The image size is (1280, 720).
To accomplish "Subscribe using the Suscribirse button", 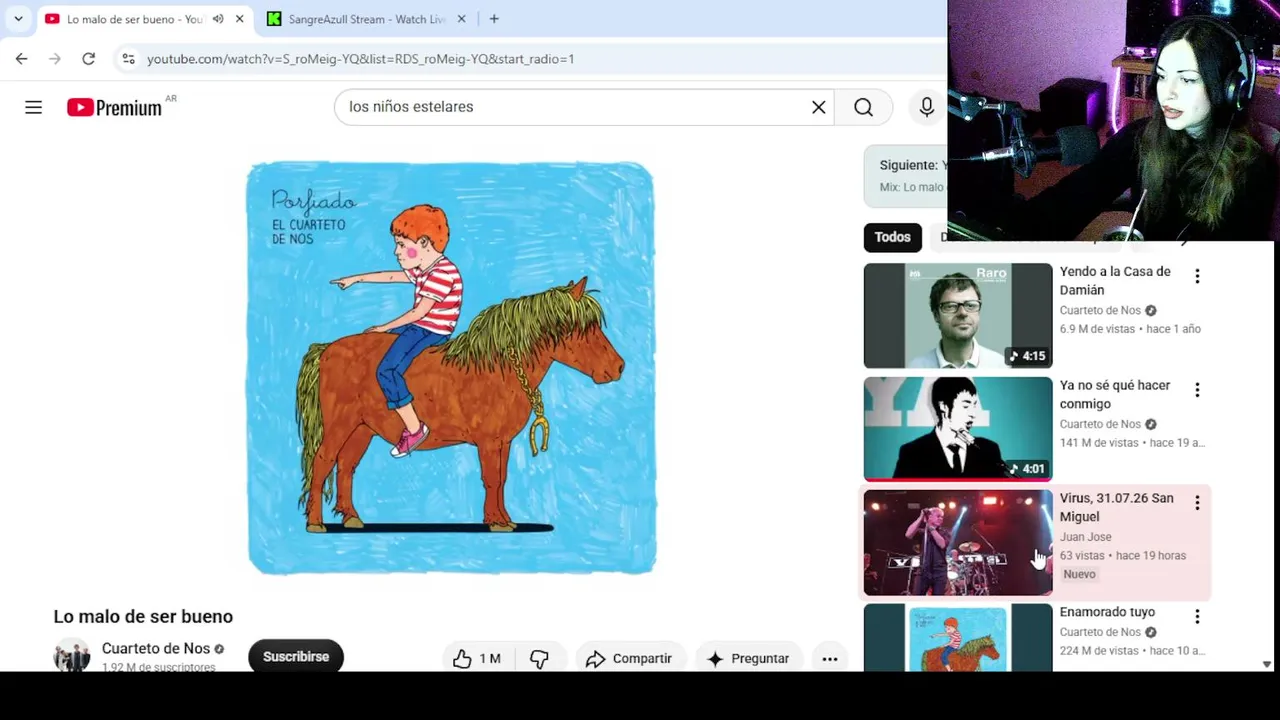I will click(296, 657).
